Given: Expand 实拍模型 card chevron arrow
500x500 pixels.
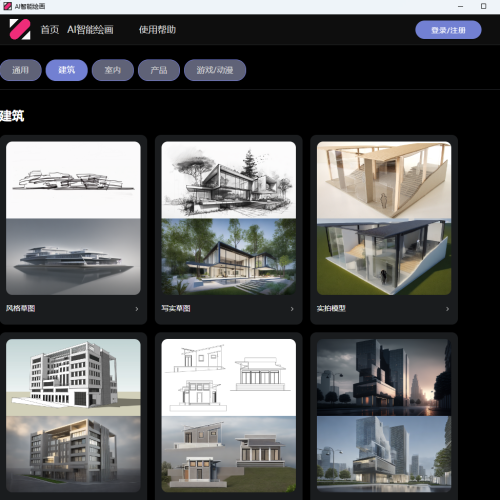Looking at the screenshot, I should [x=447, y=309].
